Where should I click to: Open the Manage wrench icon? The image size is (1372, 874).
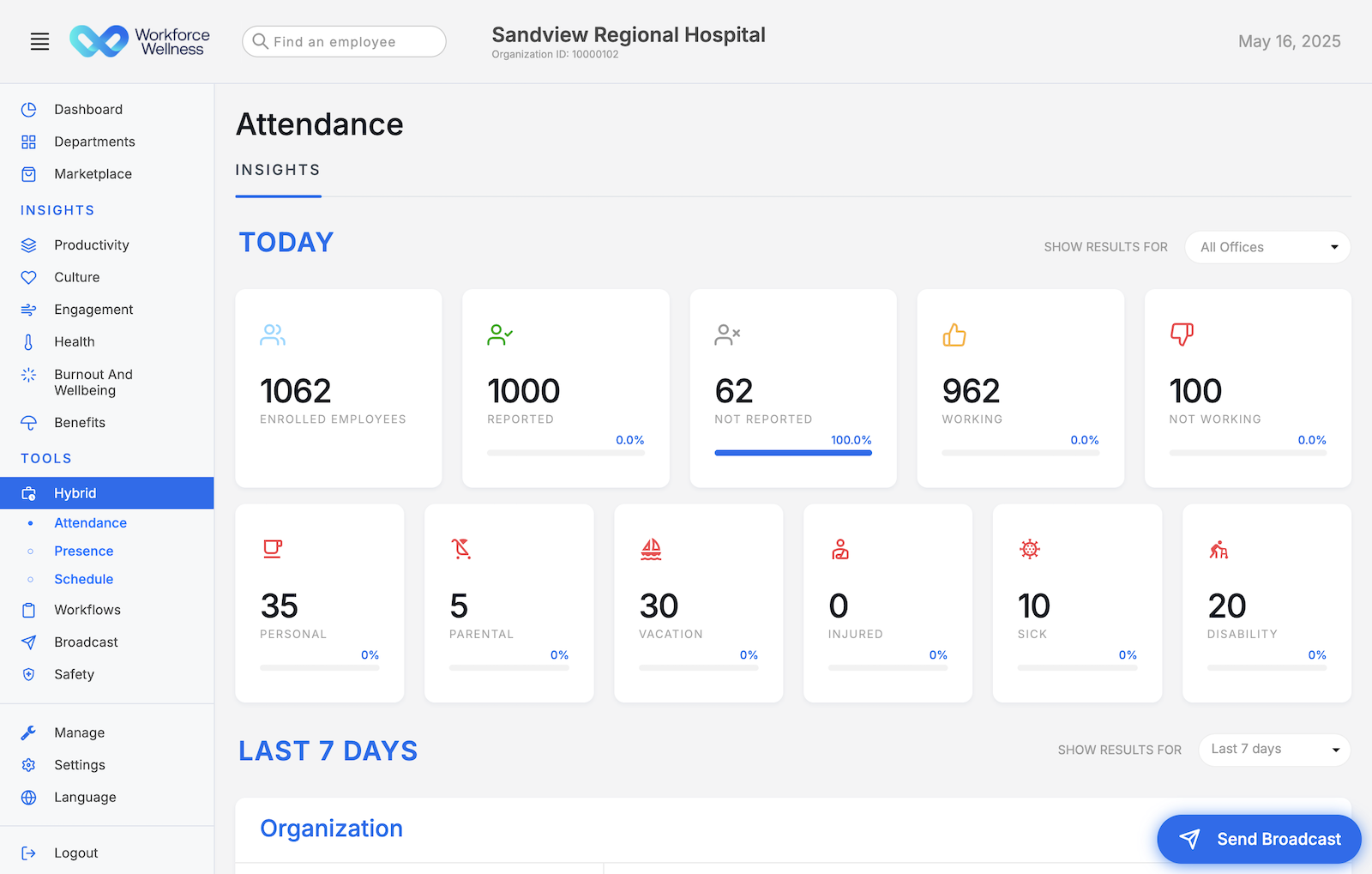[x=28, y=732]
